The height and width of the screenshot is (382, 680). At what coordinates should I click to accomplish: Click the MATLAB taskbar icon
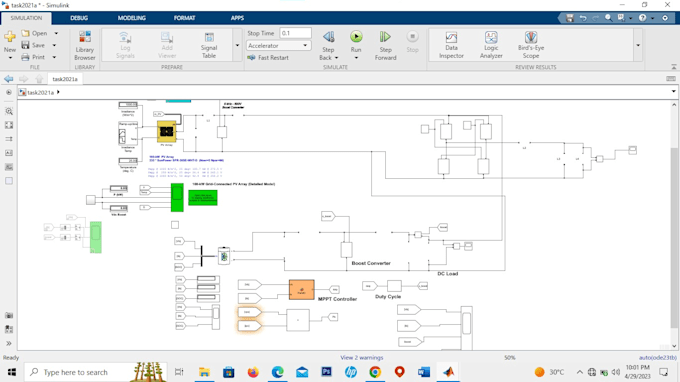(x=448, y=372)
